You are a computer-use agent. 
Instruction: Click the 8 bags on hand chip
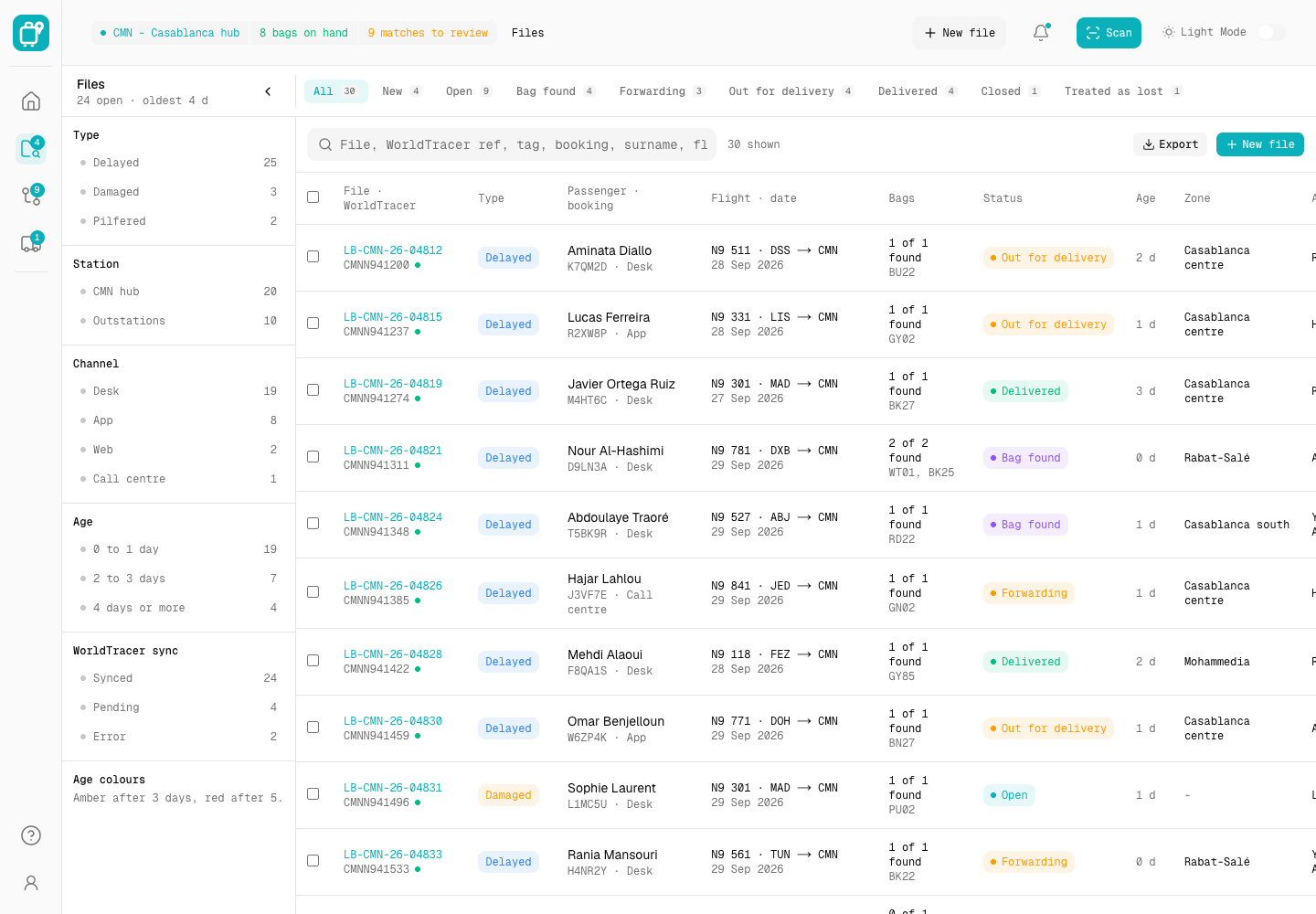point(303,33)
